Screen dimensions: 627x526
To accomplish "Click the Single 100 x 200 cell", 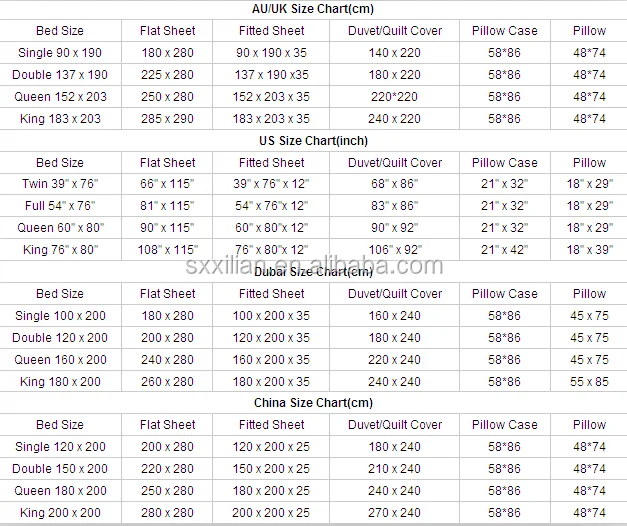I will pos(60,316).
